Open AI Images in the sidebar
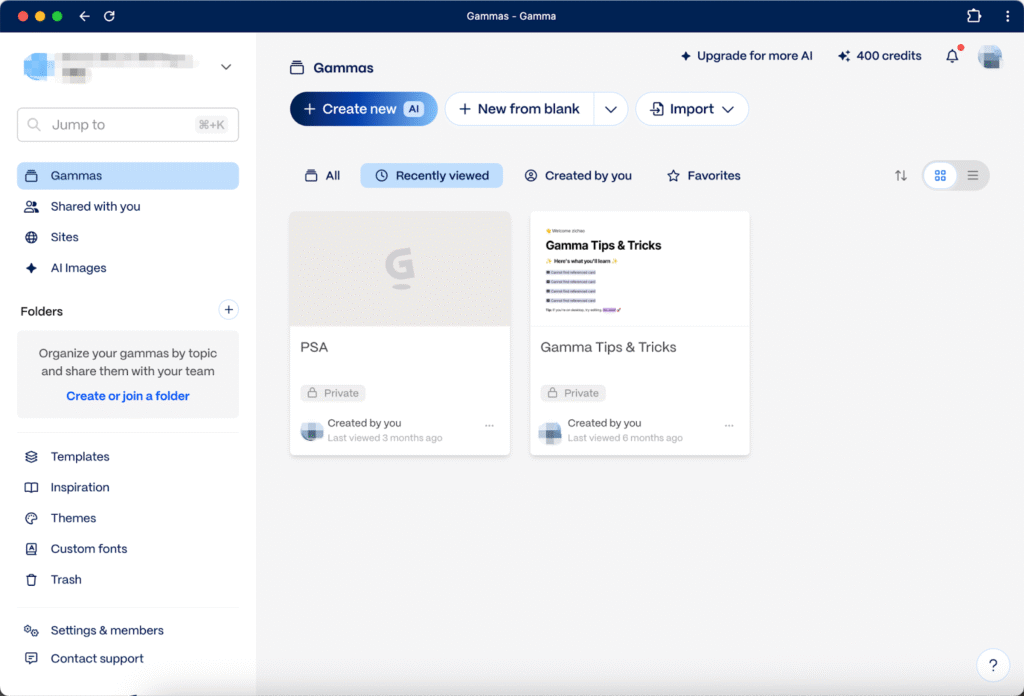Viewport: 1024px width, 696px height. pyautogui.click(x=78, y=268)
